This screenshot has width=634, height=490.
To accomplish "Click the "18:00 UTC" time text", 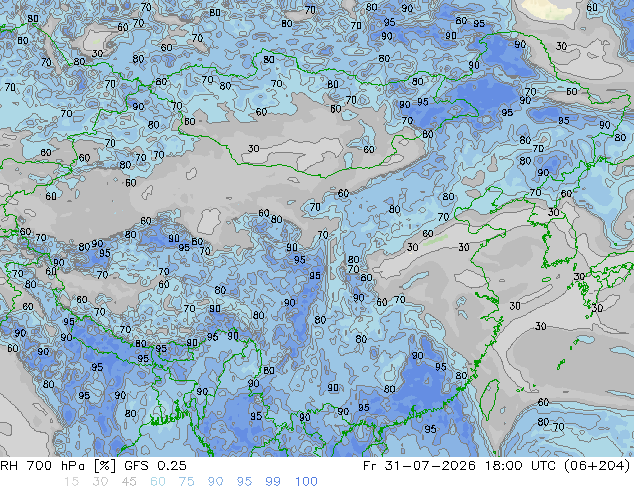I will [519, 466].
